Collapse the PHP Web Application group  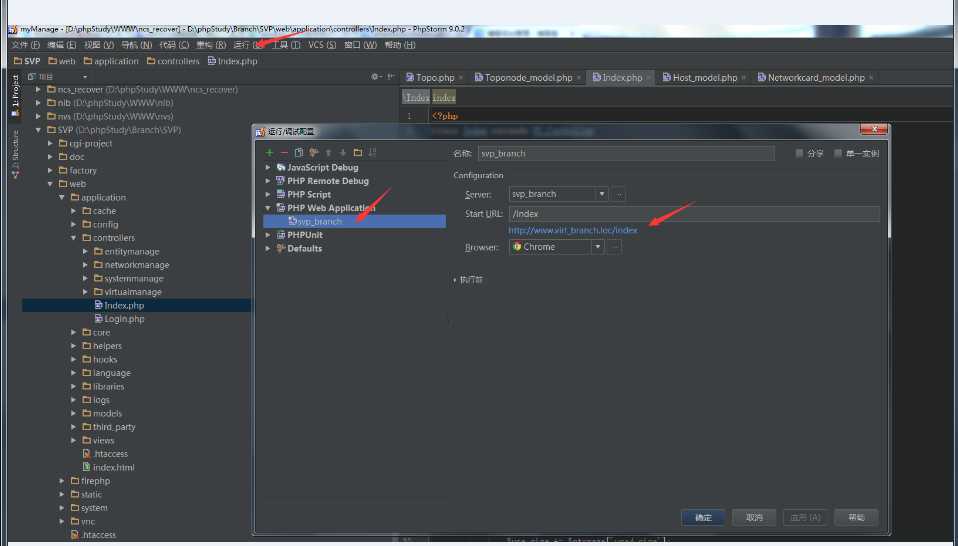268,208
